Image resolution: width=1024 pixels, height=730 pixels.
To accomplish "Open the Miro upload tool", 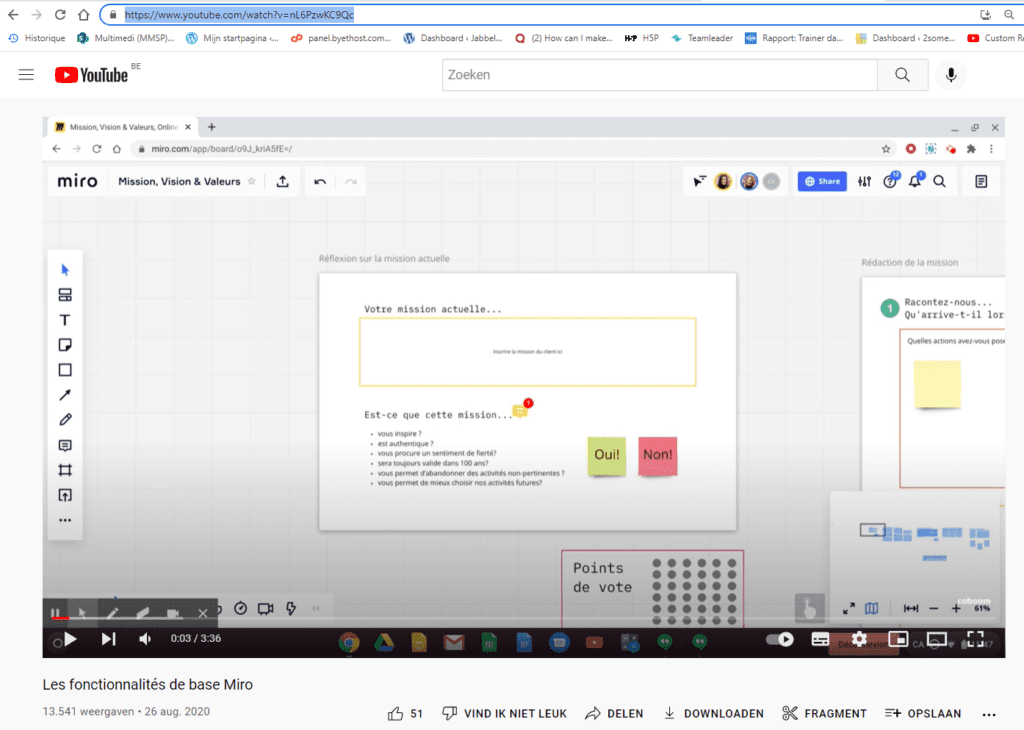I will coord(65,495).
